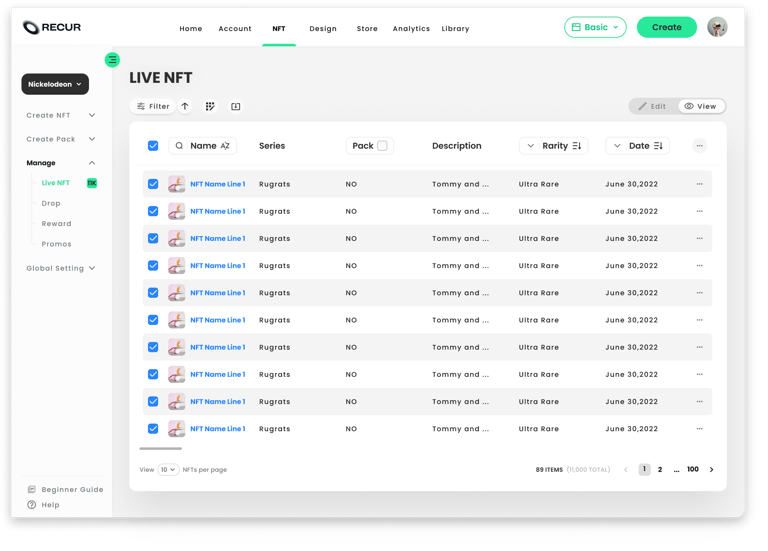Switch to grid layout icon

210,106
